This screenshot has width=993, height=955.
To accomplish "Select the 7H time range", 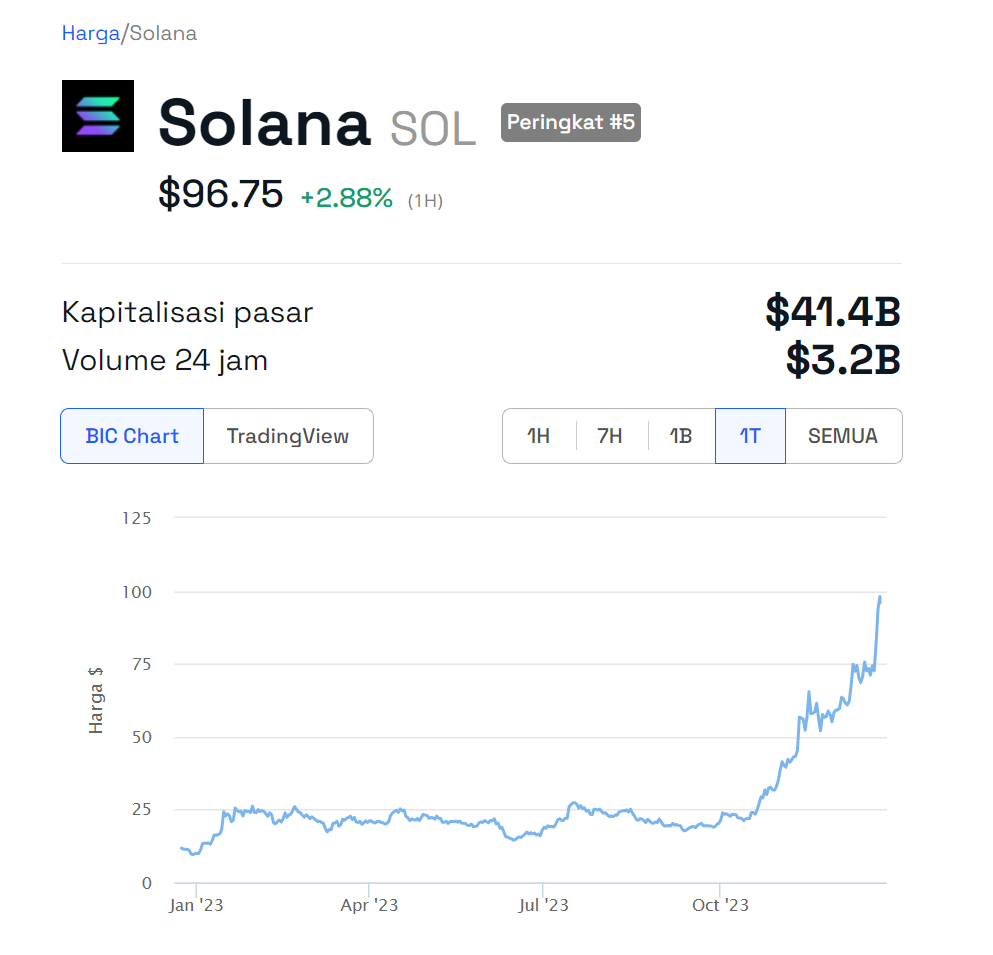I will click(x=610, y=436).
